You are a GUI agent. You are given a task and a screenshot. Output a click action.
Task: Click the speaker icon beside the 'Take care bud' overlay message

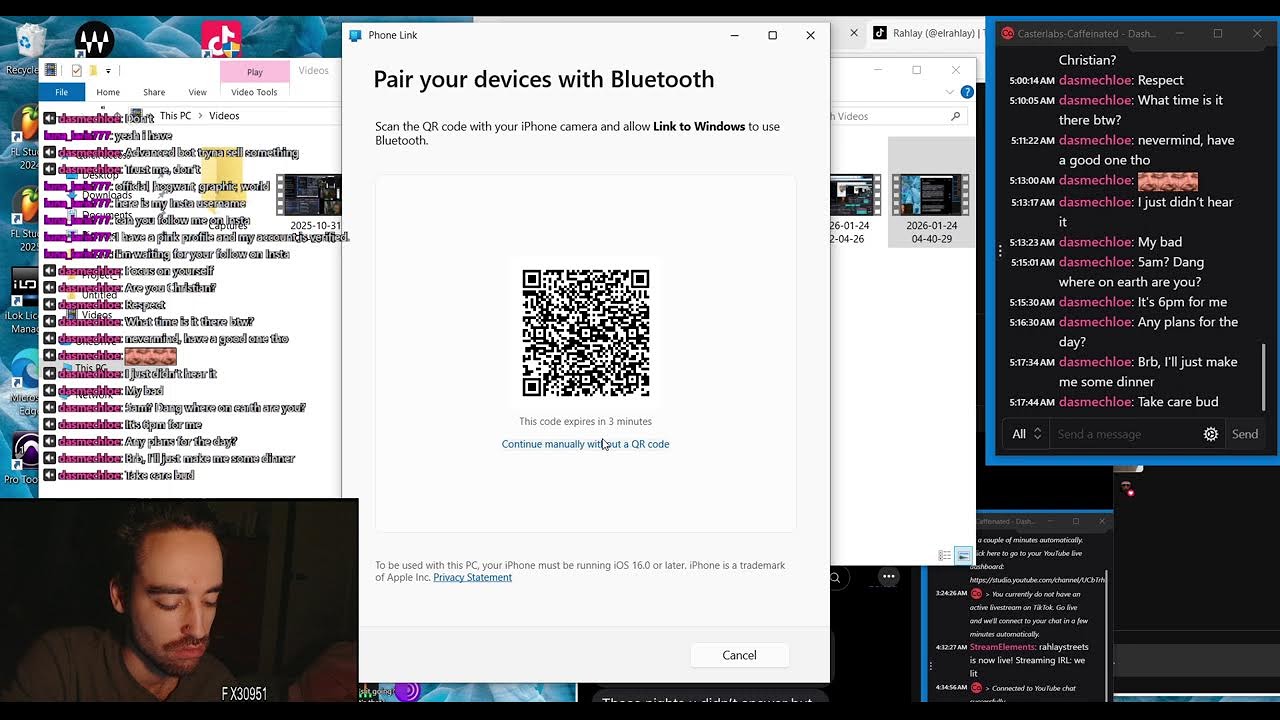(49, 475)
